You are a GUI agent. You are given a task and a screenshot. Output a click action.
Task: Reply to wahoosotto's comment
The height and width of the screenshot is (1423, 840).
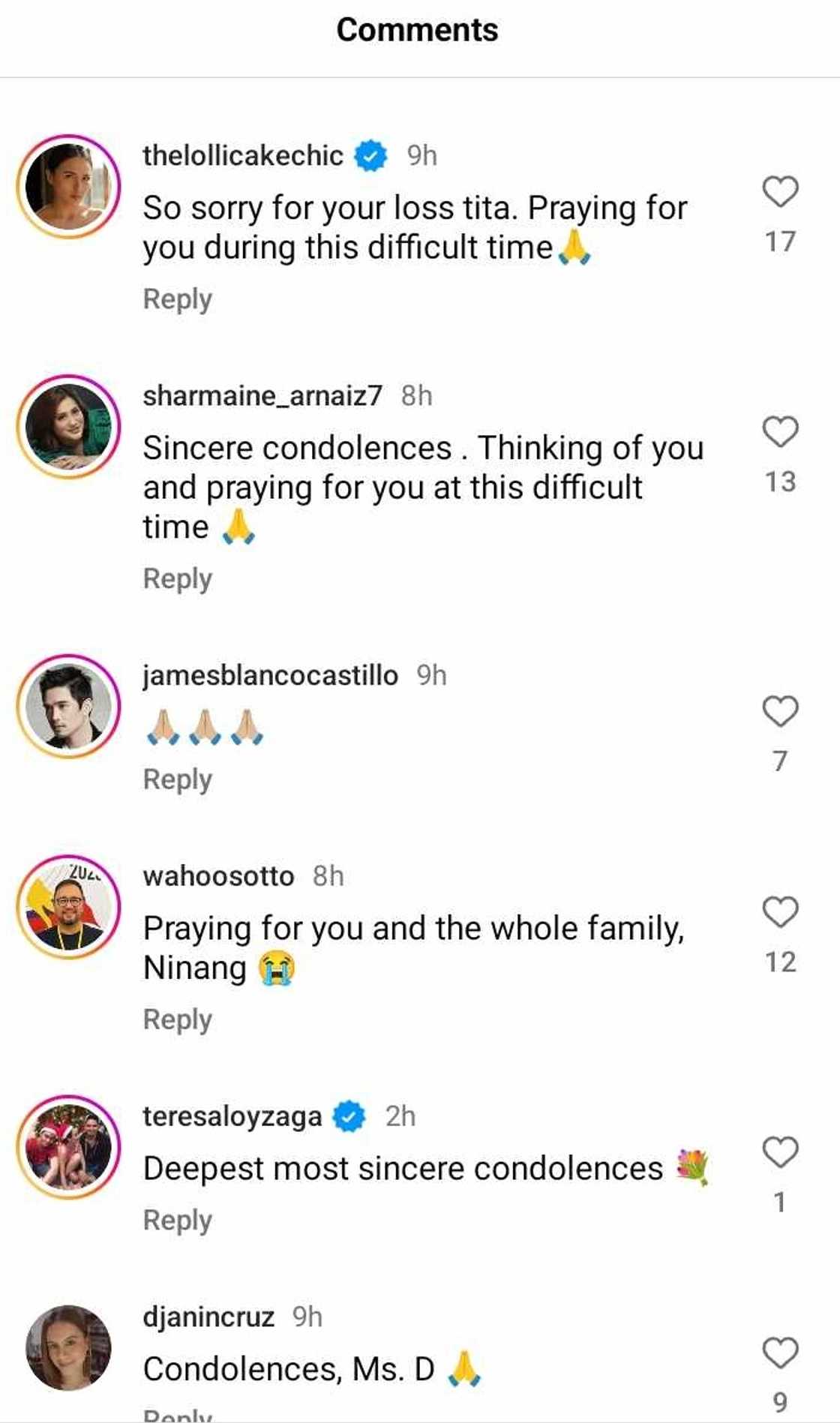[178, 1019]
